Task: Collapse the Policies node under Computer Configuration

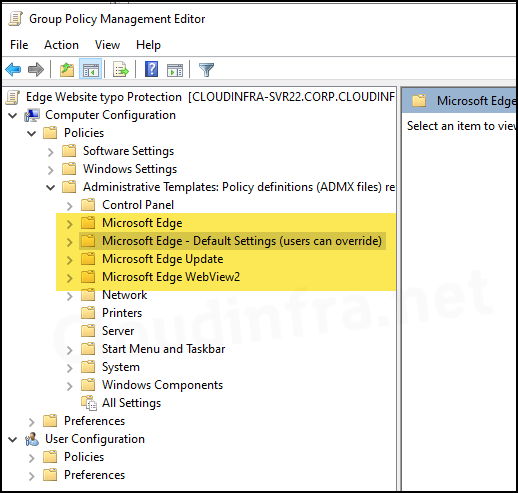Action: (32, 134)
